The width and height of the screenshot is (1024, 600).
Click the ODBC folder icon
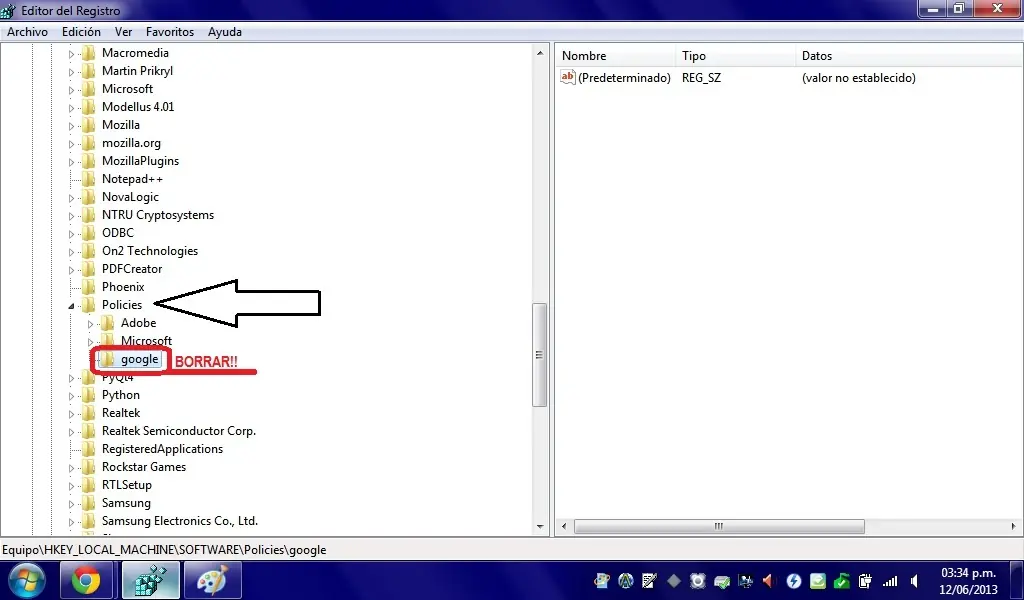[x=88, y=233]
